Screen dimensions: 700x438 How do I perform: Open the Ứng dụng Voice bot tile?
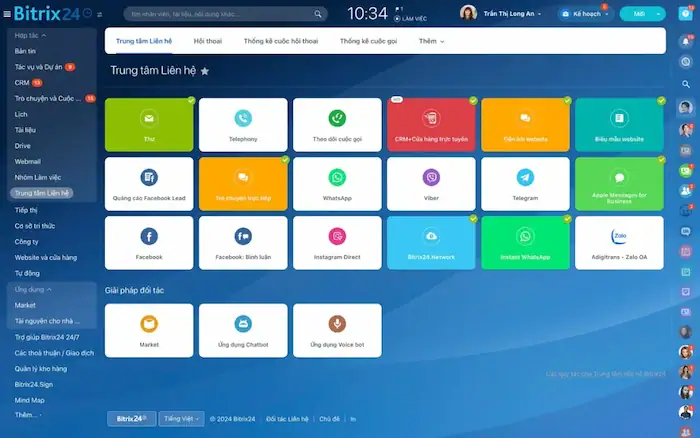(337, 330)
